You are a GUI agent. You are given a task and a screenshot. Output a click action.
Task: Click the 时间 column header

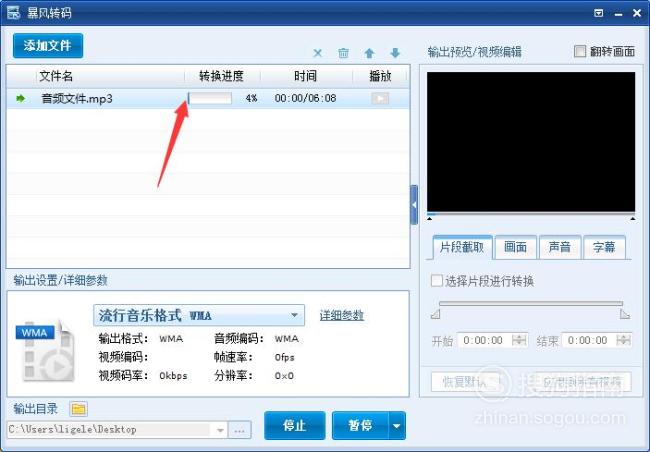[305, 76]
